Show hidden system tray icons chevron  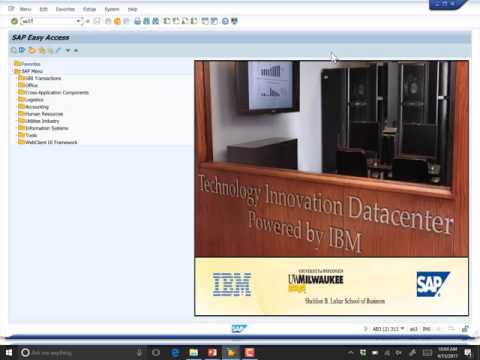pyautogui.click(x=351, y=352)
